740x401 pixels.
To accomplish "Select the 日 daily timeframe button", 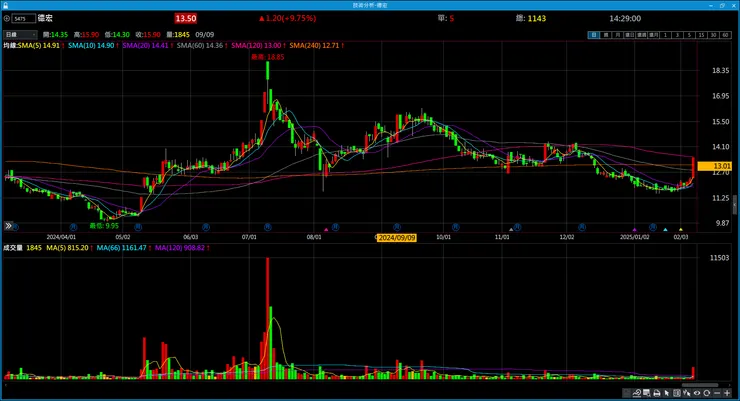I will coord(594,35).
